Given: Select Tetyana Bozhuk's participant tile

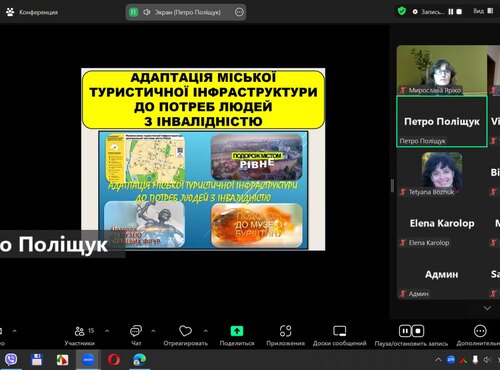Looking at the screenshot, I should (x=442, y=173).
